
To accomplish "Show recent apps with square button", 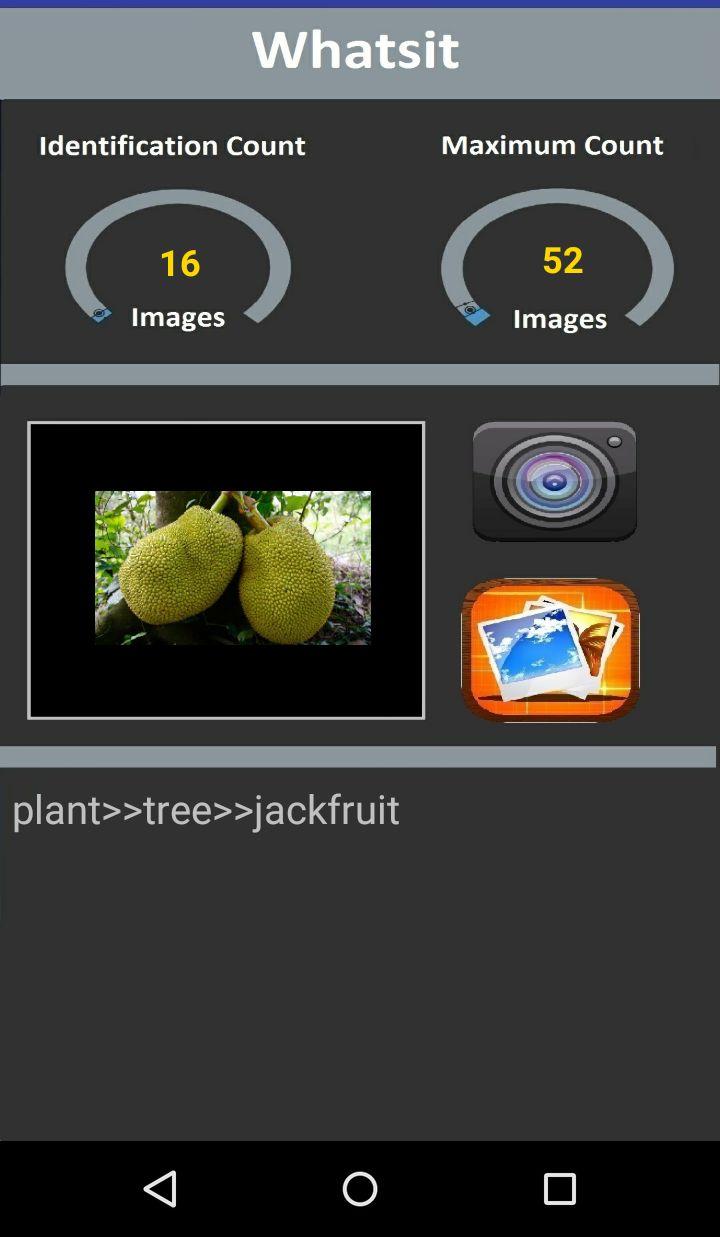I will click(x=560, y=1189).
